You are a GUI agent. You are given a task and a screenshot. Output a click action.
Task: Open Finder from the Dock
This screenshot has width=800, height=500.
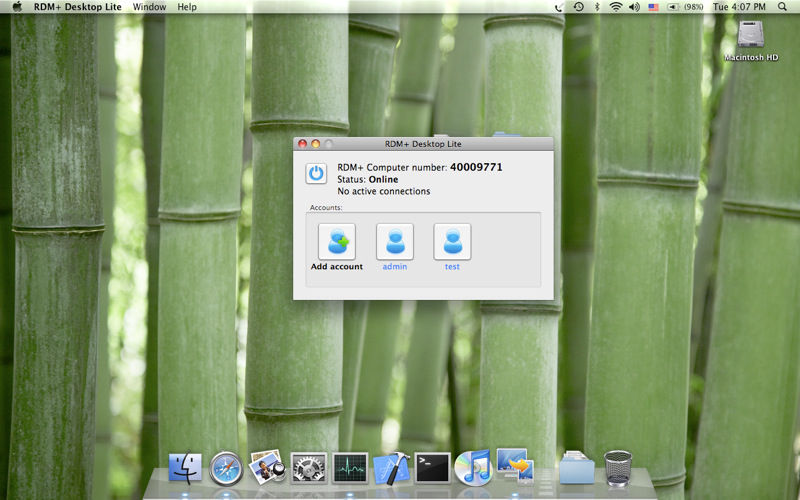click(x=185, y=467)
